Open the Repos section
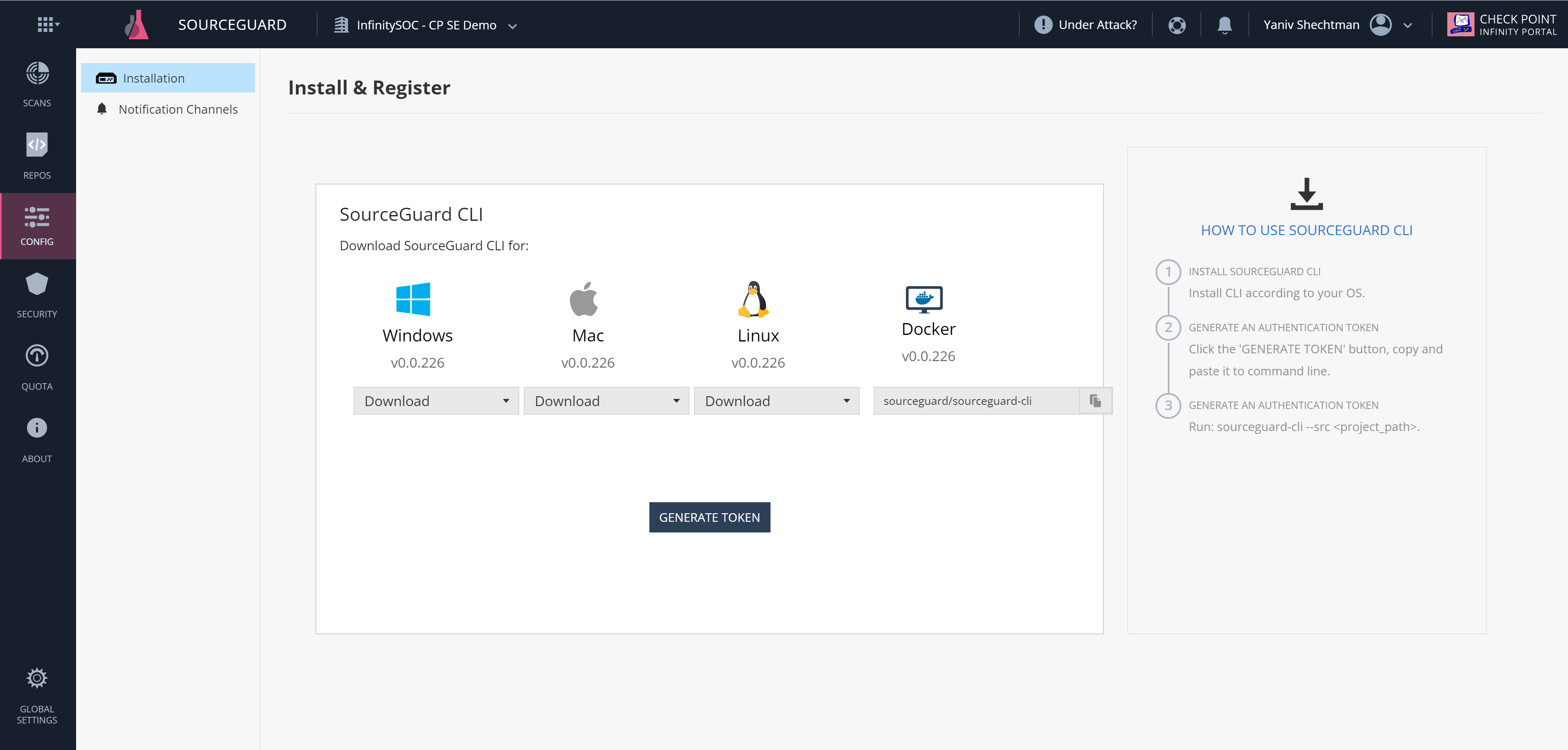The height and width of the screenshot is (750, 1568). 37,156
